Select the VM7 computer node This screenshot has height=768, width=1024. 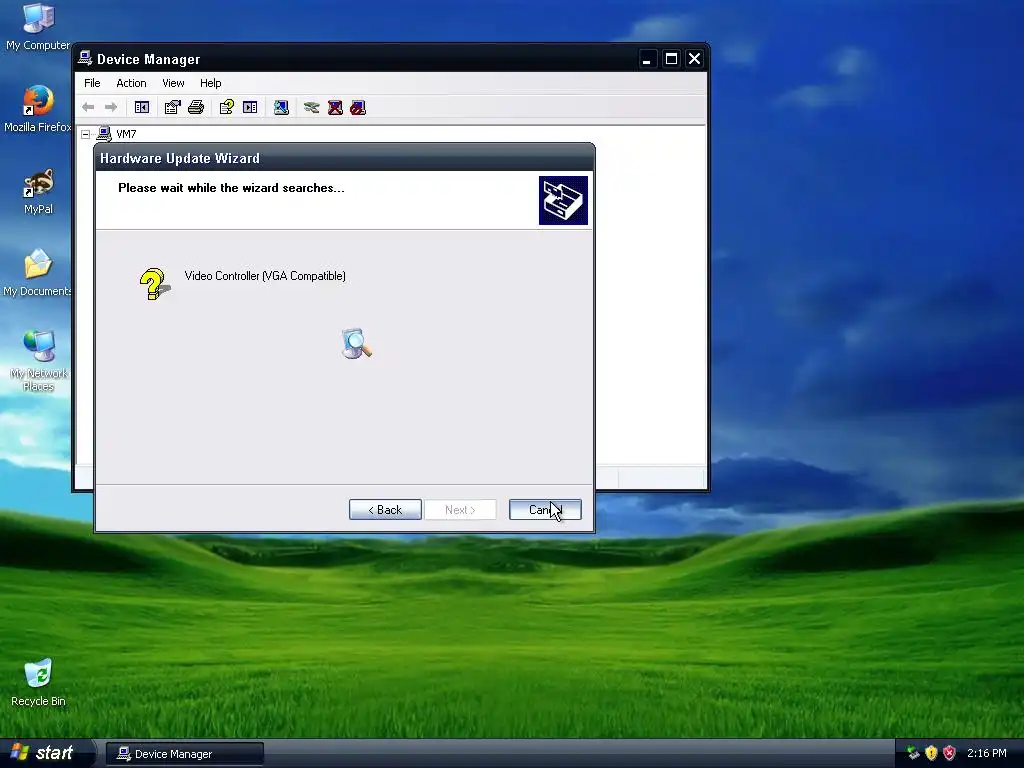point(126,134)
